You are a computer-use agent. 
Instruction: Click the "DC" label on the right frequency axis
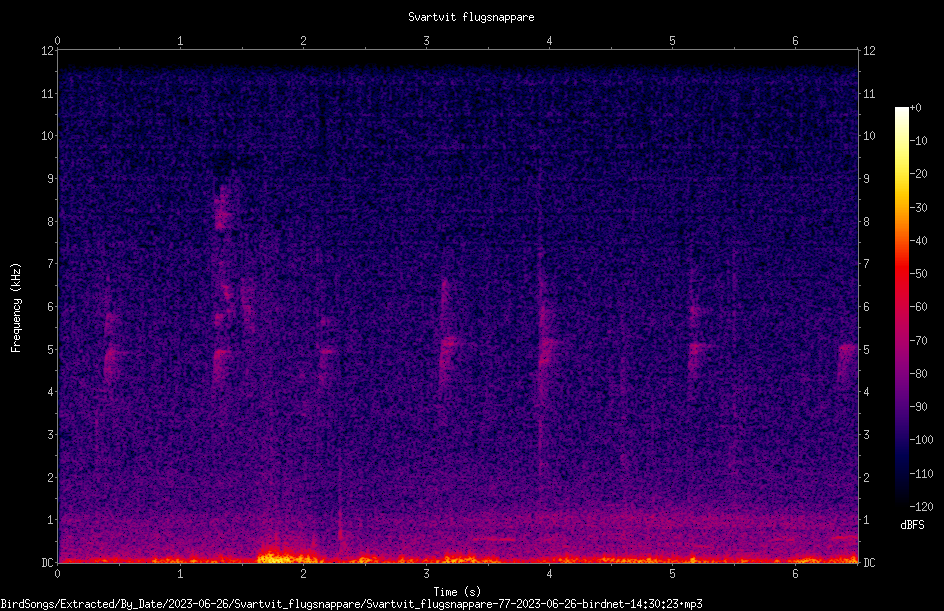[x=869, y=563]
